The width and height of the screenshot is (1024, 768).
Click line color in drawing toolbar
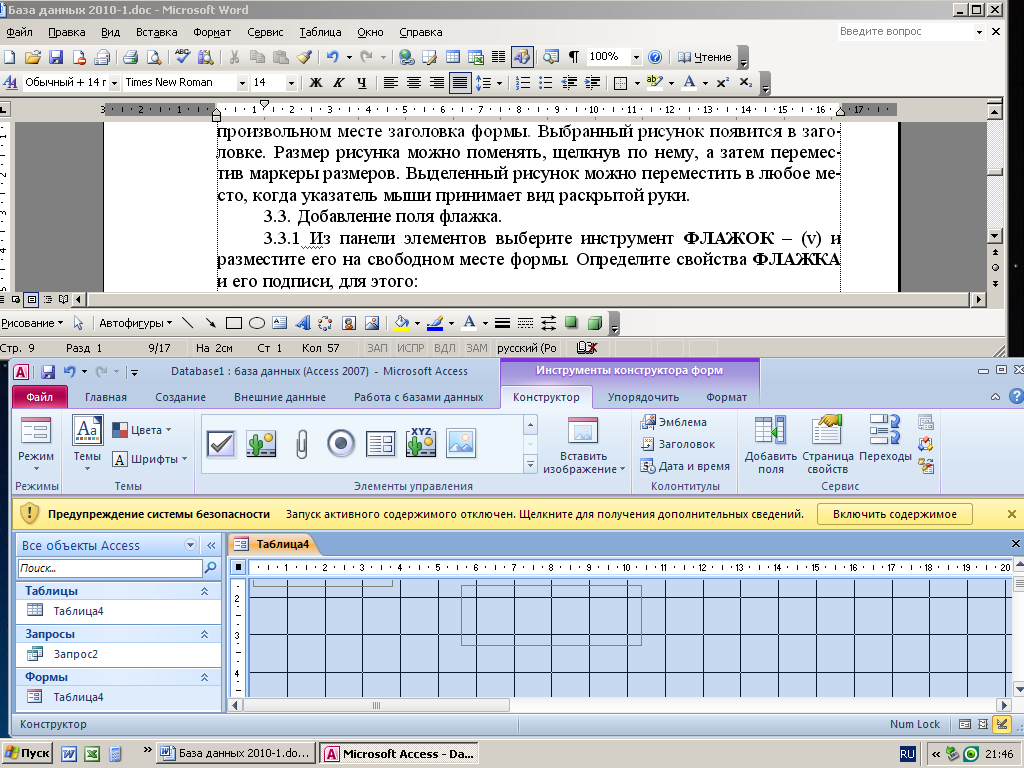[x=435, y=323]
